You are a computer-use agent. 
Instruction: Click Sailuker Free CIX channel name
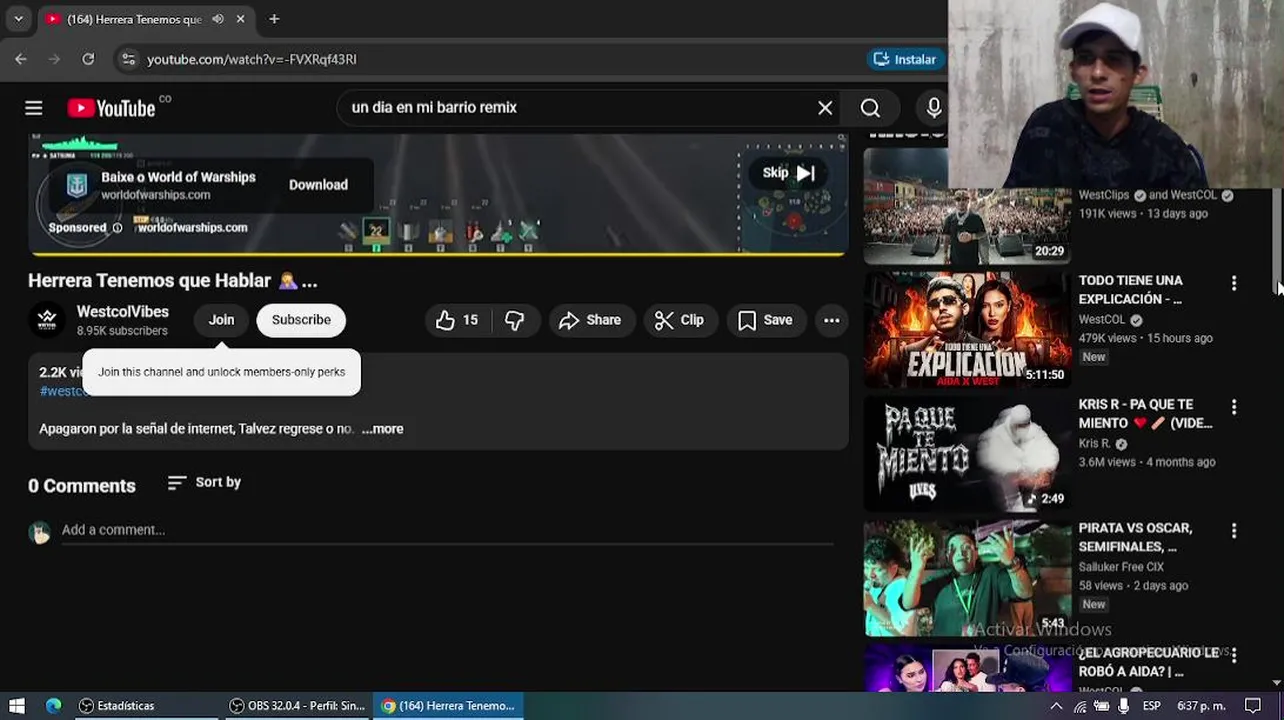[1120, 567]
